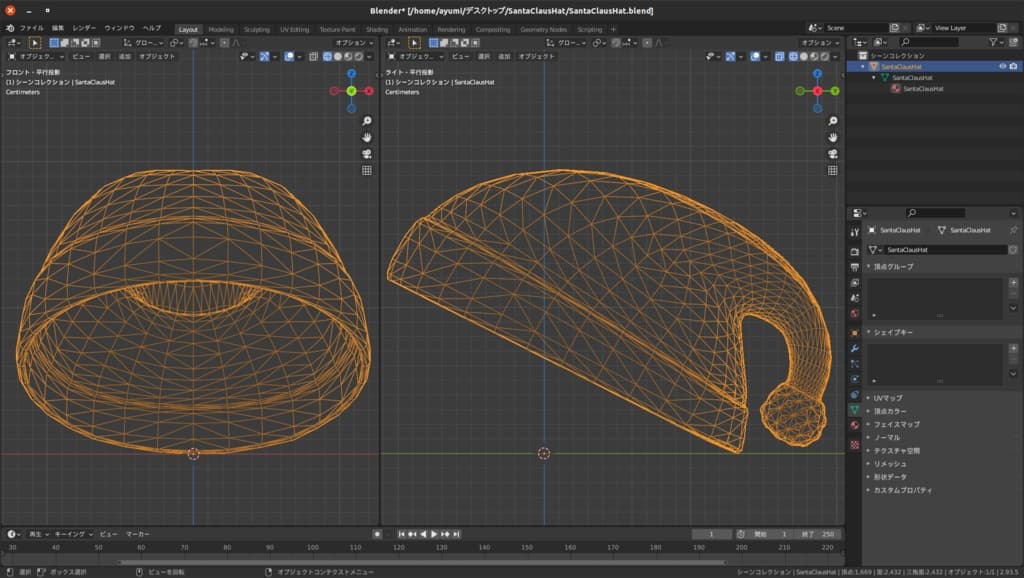Screen dimensions: 1024x578
Task: Open the Object Data properties green triangle tab
Action: click(x=855, y=410)
